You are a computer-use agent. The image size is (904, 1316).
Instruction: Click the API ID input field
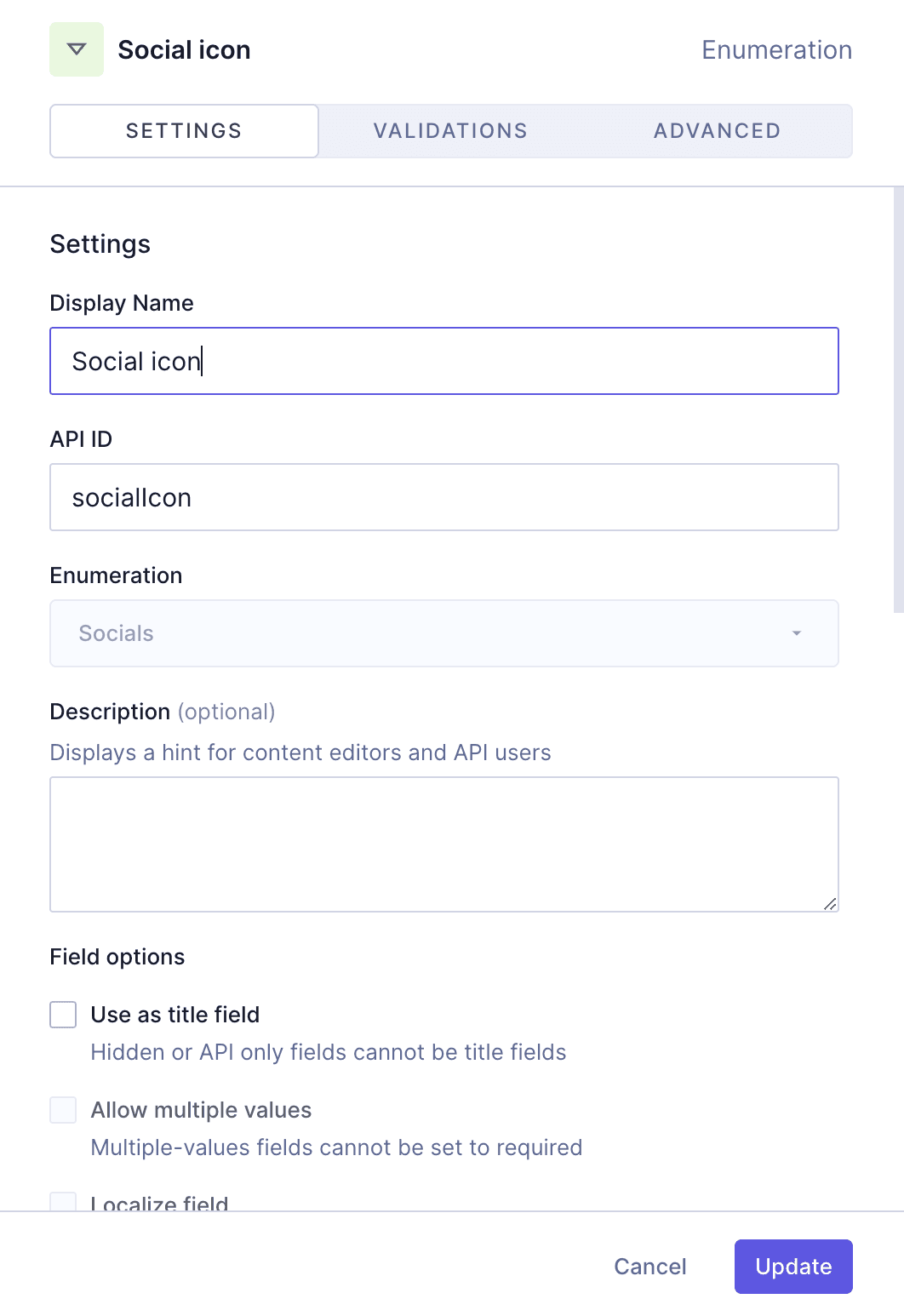(x=444, y=497)
